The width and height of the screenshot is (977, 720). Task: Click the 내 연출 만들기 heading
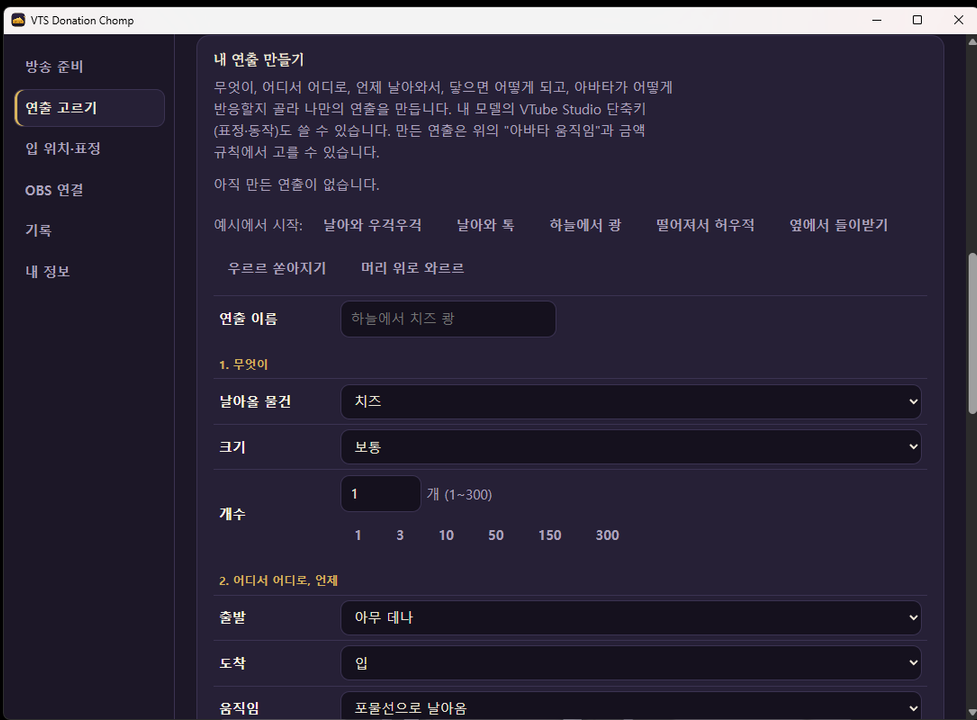[x=259, y=60]
